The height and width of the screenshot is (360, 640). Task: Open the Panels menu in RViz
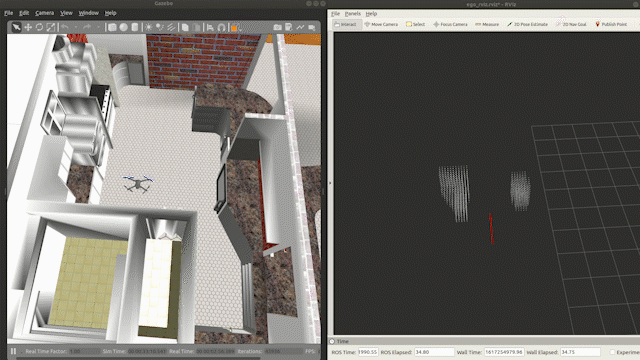[x=353, y=13]
